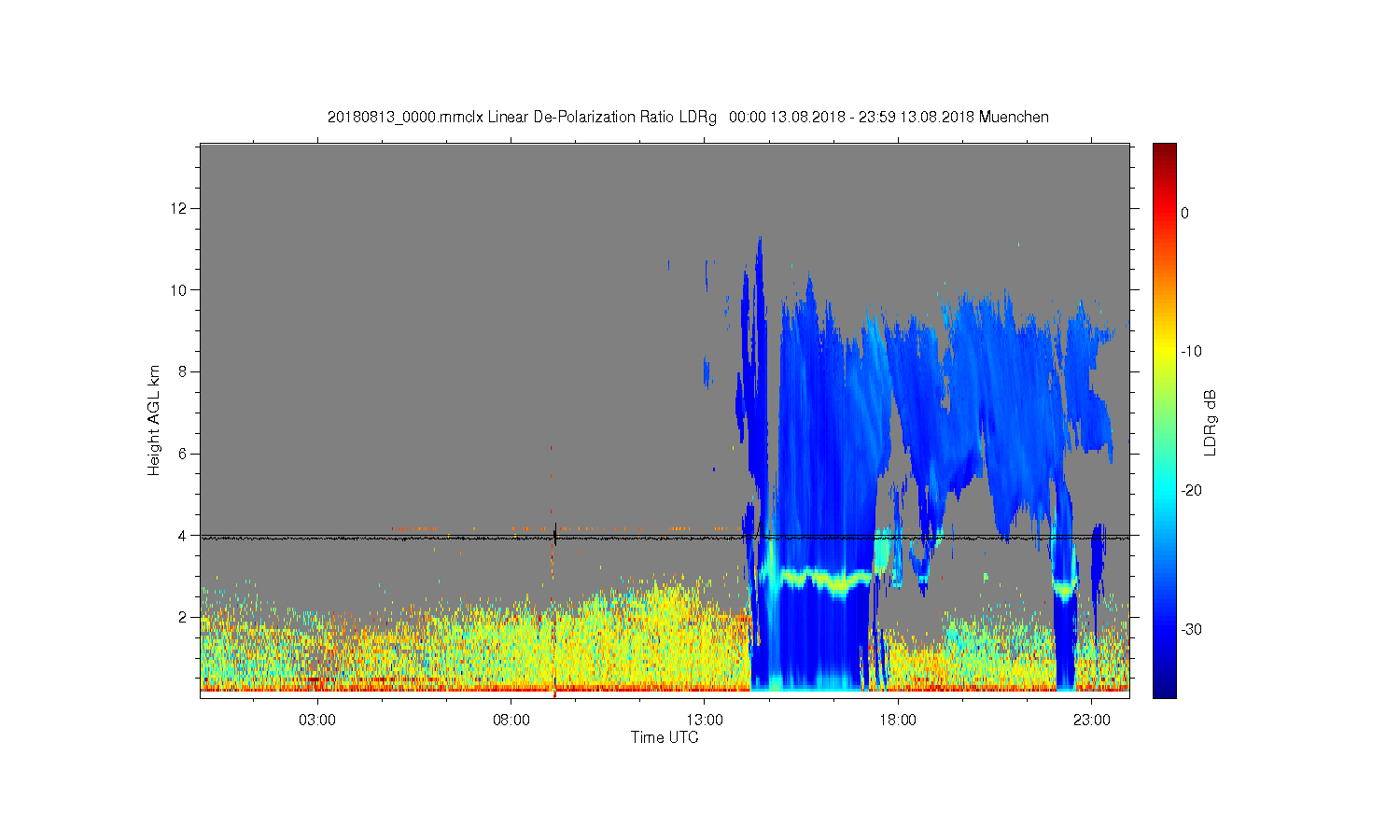Click the height axis tick label 2
Image resolution: width=1400 pixels, height=840 pixels.
tap(185, 617)
